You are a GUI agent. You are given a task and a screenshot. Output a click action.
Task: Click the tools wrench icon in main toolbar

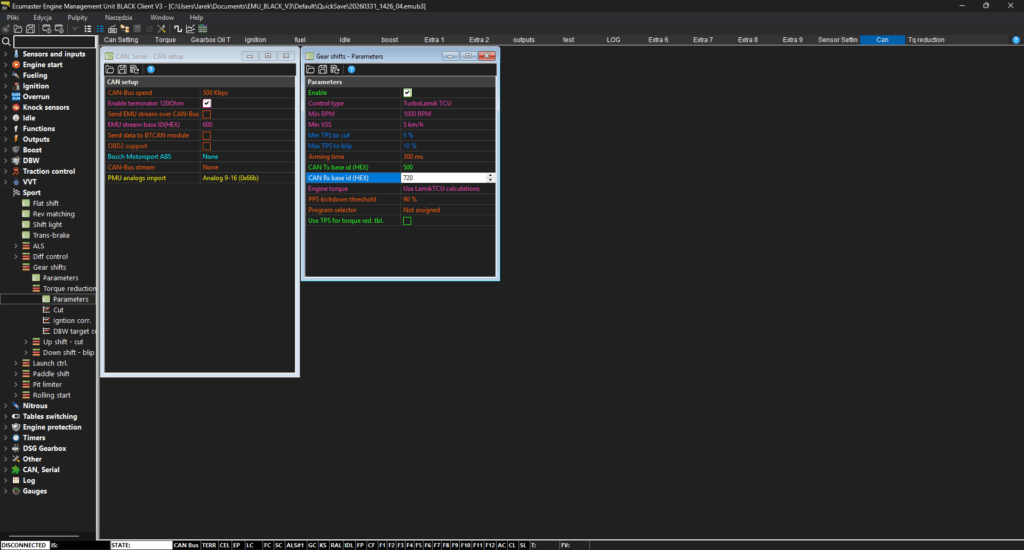[x=162, y=29]
